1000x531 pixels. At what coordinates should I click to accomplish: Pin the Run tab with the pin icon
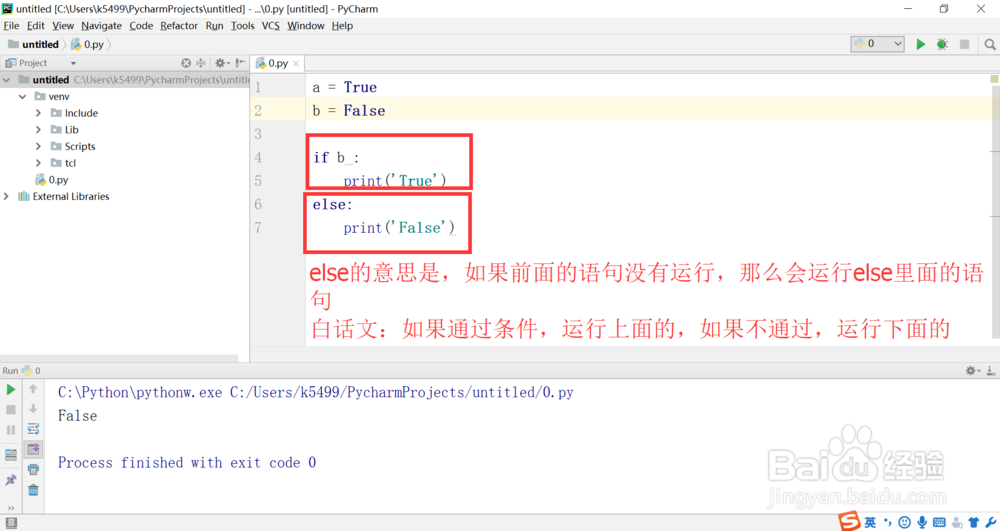pos(11,480)
